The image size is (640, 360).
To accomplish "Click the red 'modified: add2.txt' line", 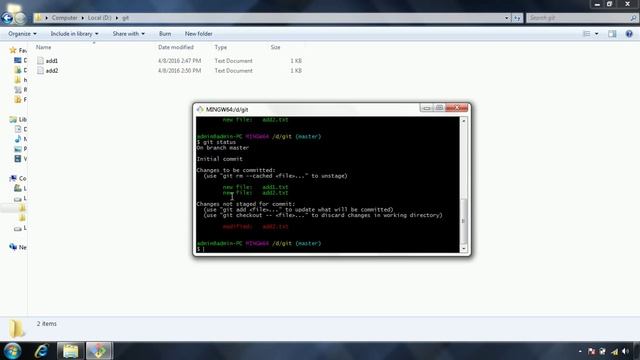I will click(256, 227).
